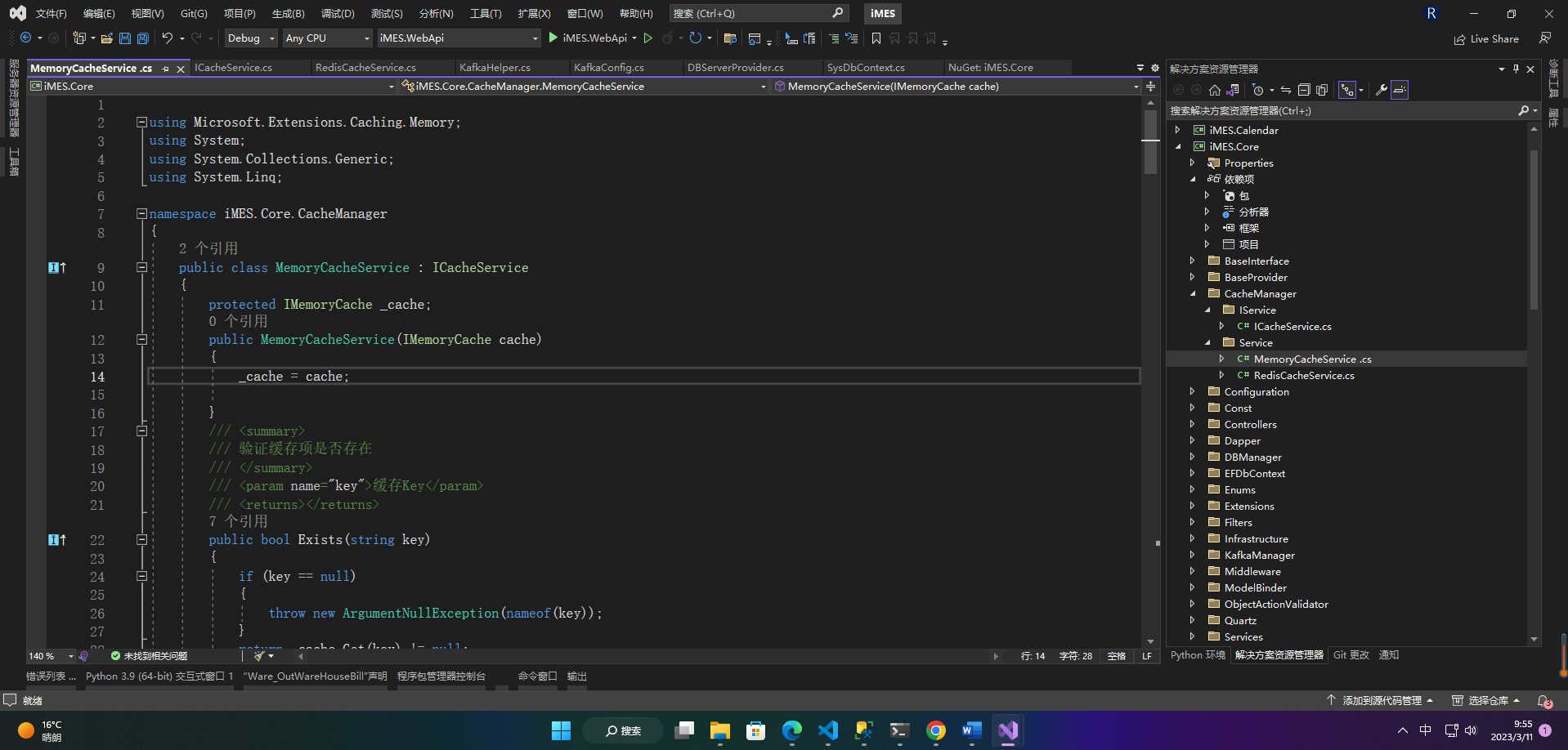Switch to the RedisCacheService.cs tab
Viewport: 1568px width, 750px height.
pyautogui.click(x=365, y=68)
